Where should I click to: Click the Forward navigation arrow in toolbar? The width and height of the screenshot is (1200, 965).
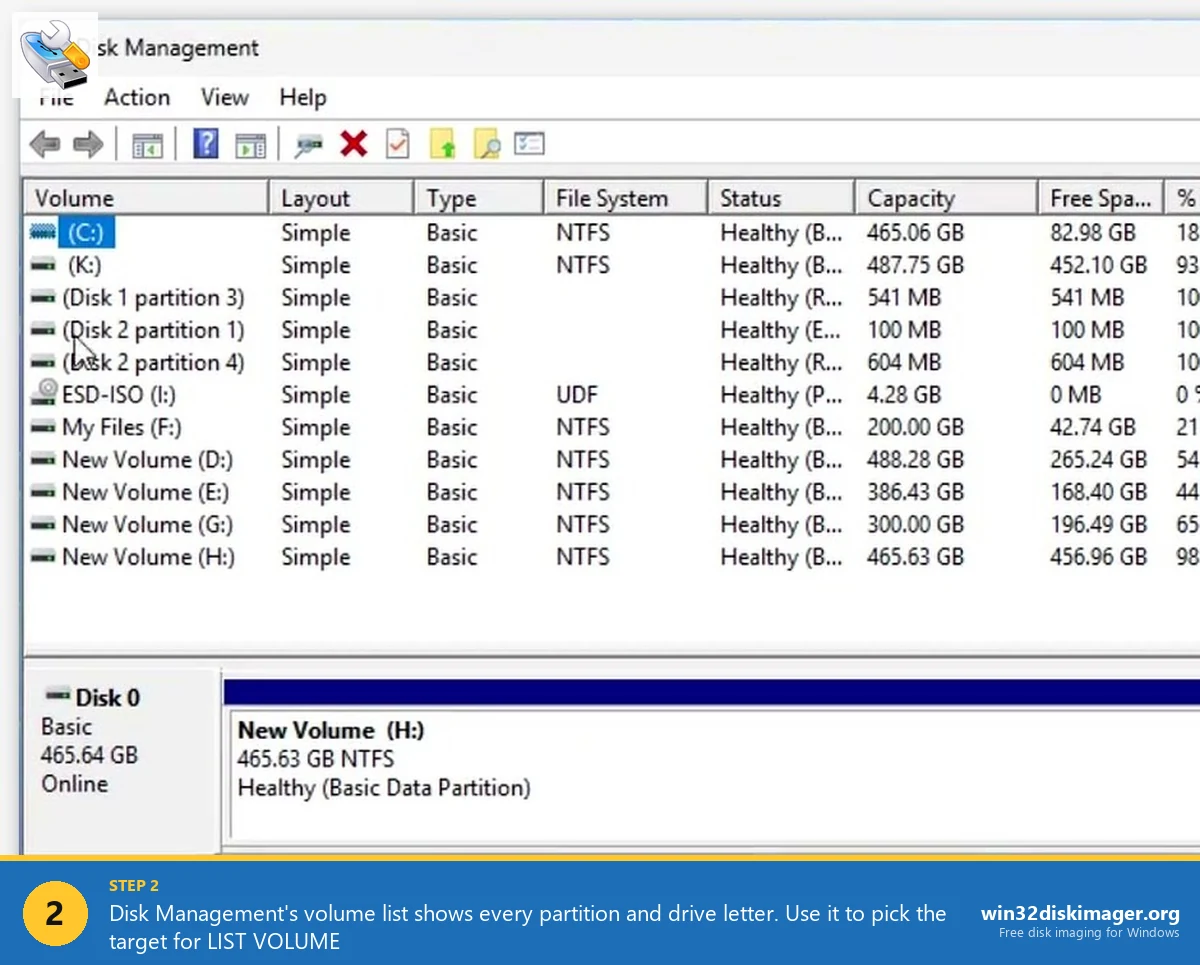88,143
